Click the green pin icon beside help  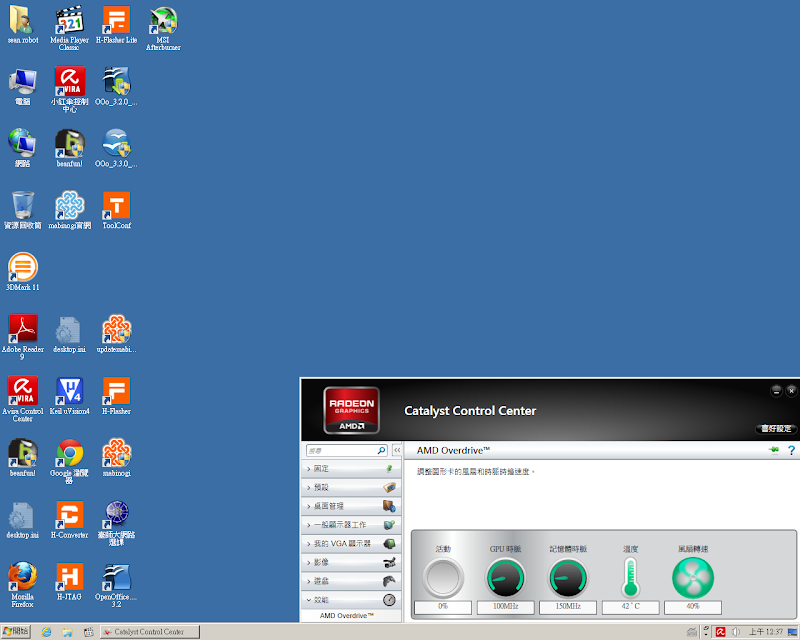coord(774,450)
